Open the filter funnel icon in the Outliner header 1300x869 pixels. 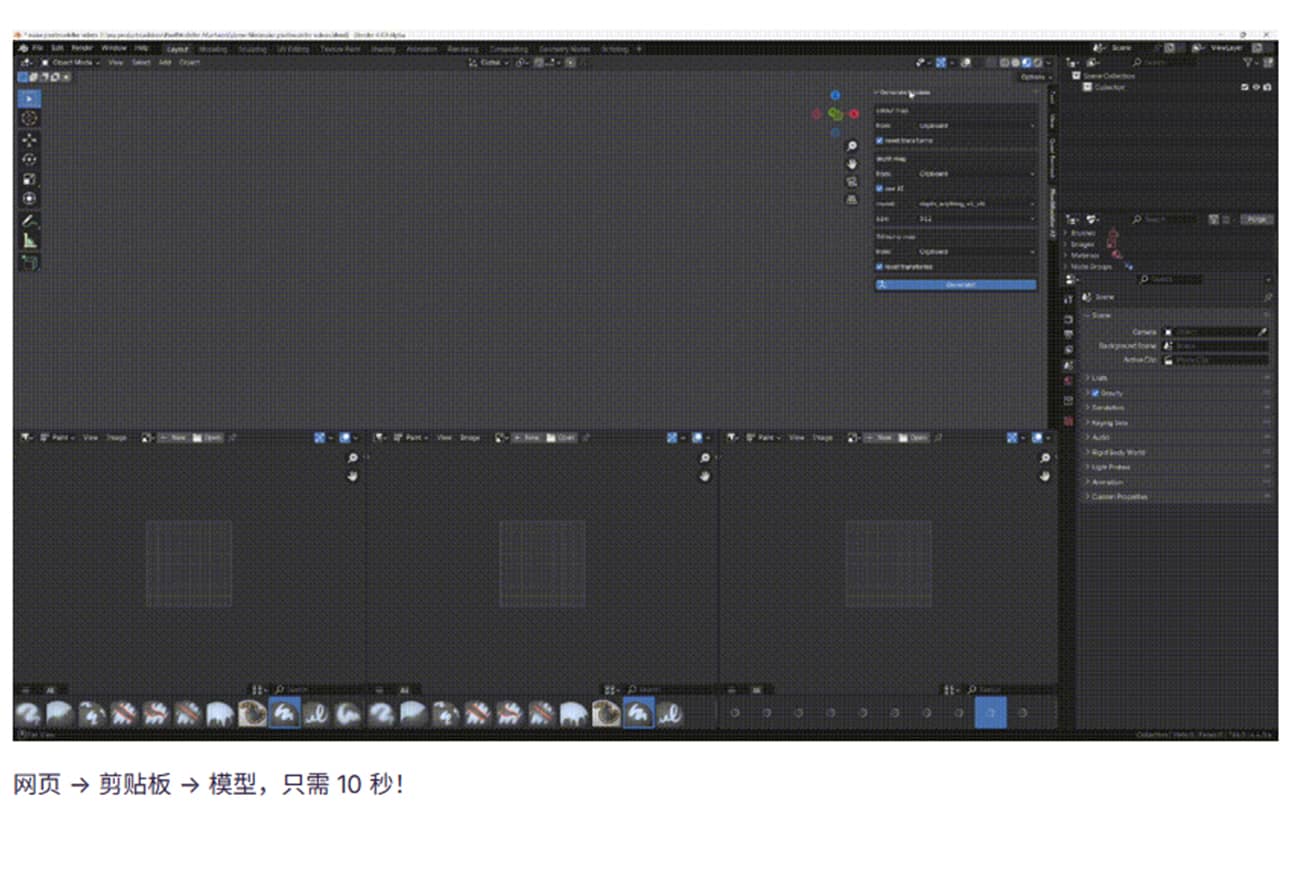pyautogui.click(x=1245, y=62)
